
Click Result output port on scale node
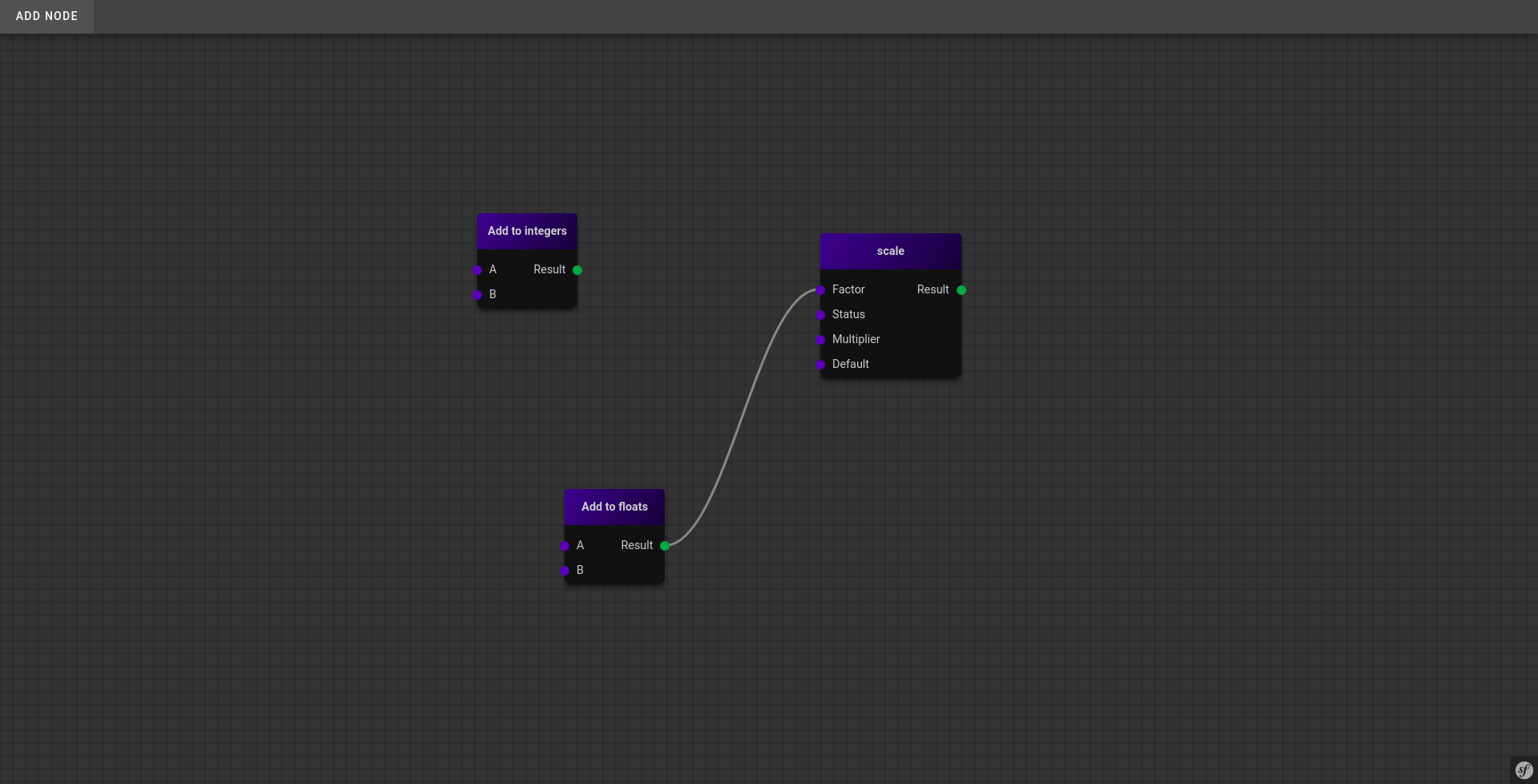point(961,290)
